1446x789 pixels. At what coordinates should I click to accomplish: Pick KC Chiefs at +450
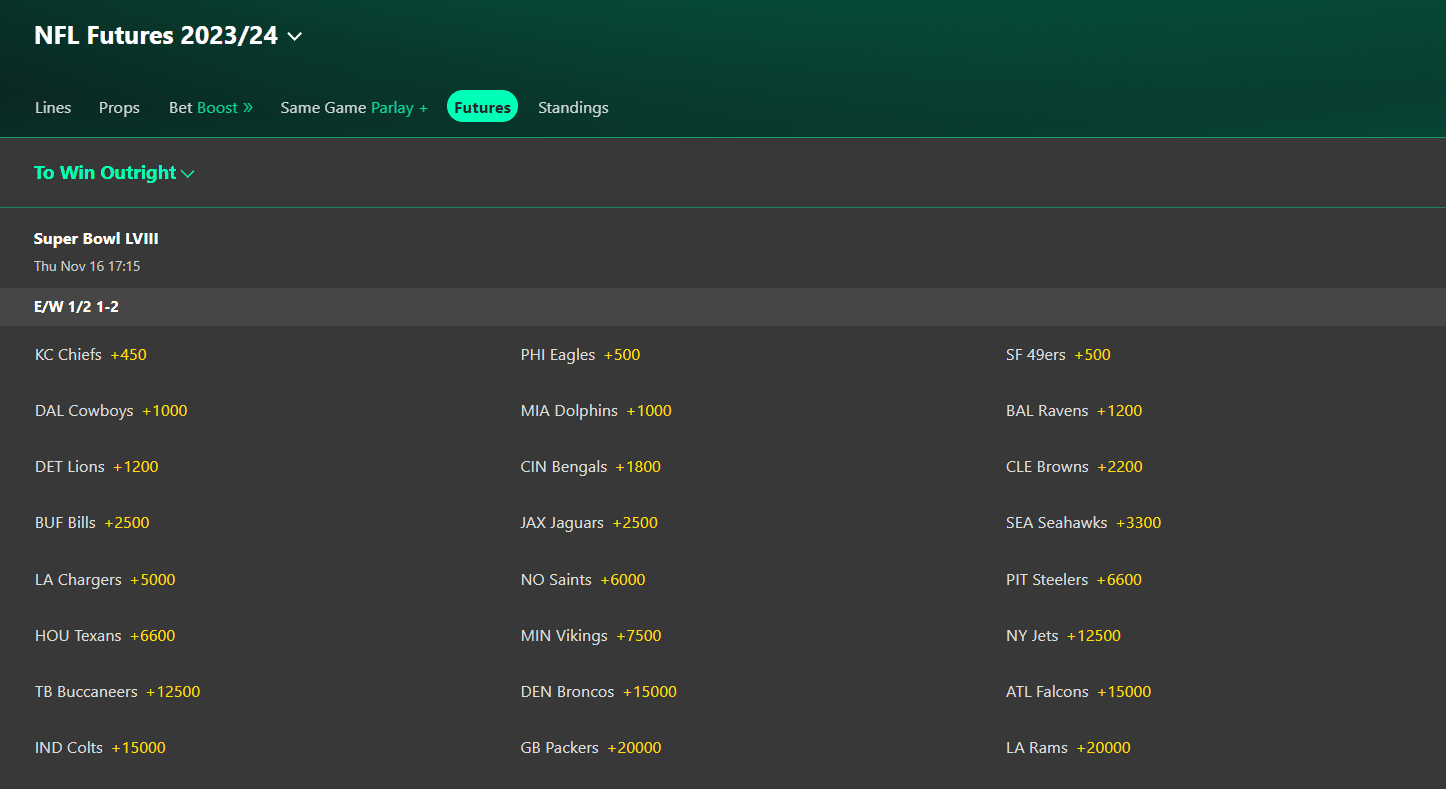[91, 355]
